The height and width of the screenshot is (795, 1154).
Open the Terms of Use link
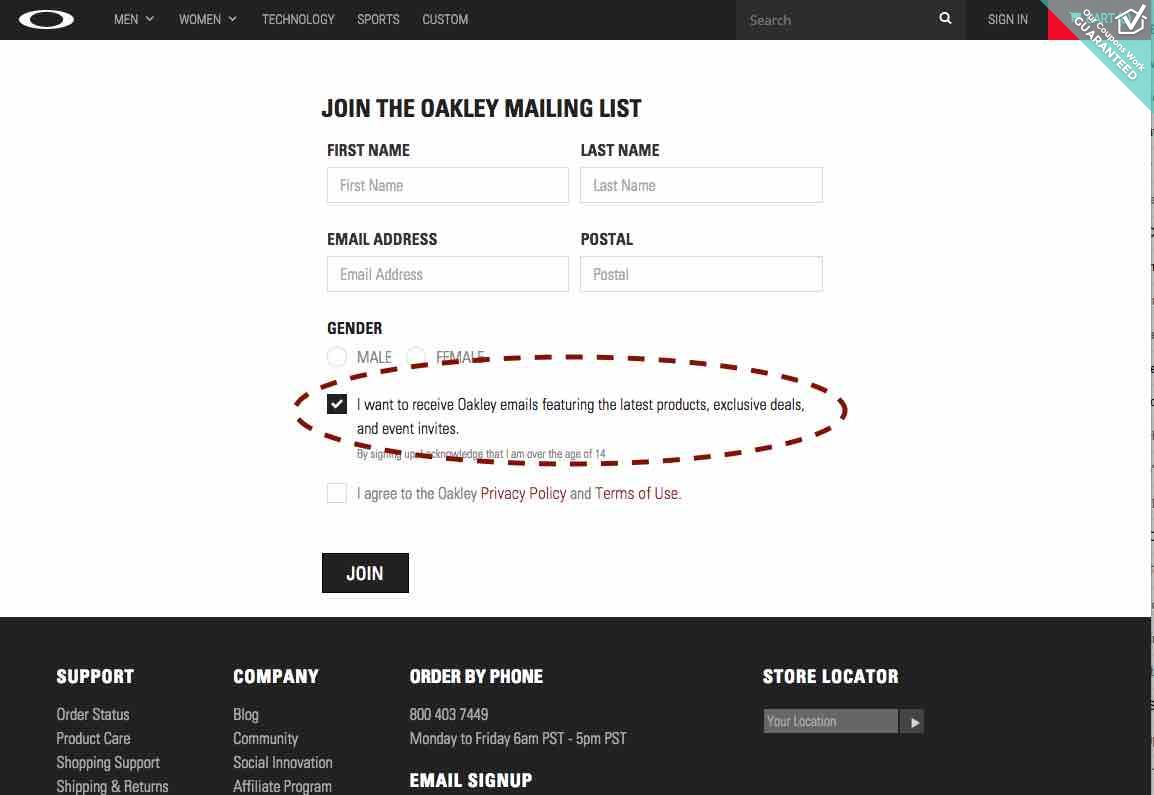[x=637, y=493]
